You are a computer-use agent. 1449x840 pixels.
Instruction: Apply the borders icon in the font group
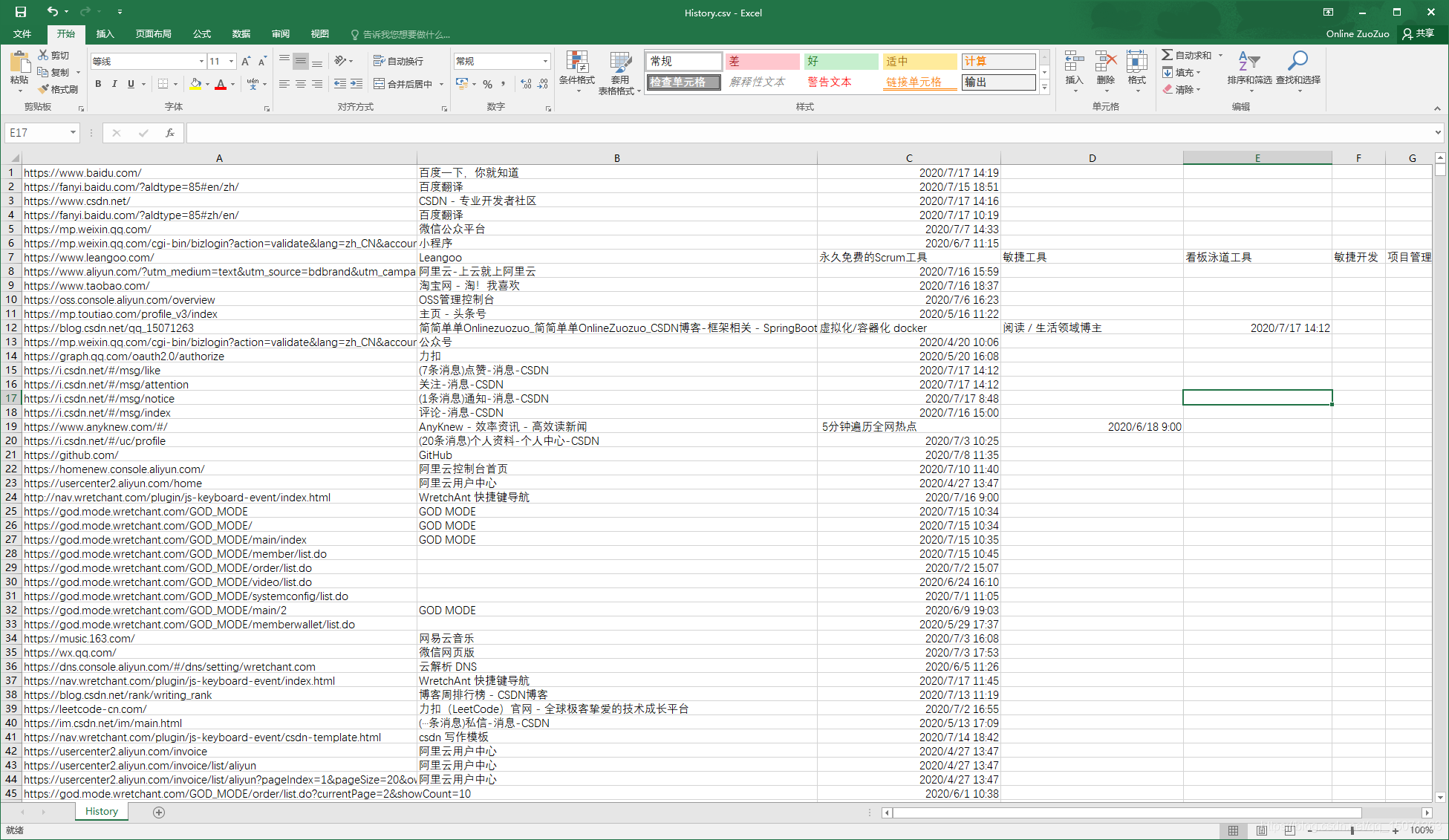coord(163,84)
